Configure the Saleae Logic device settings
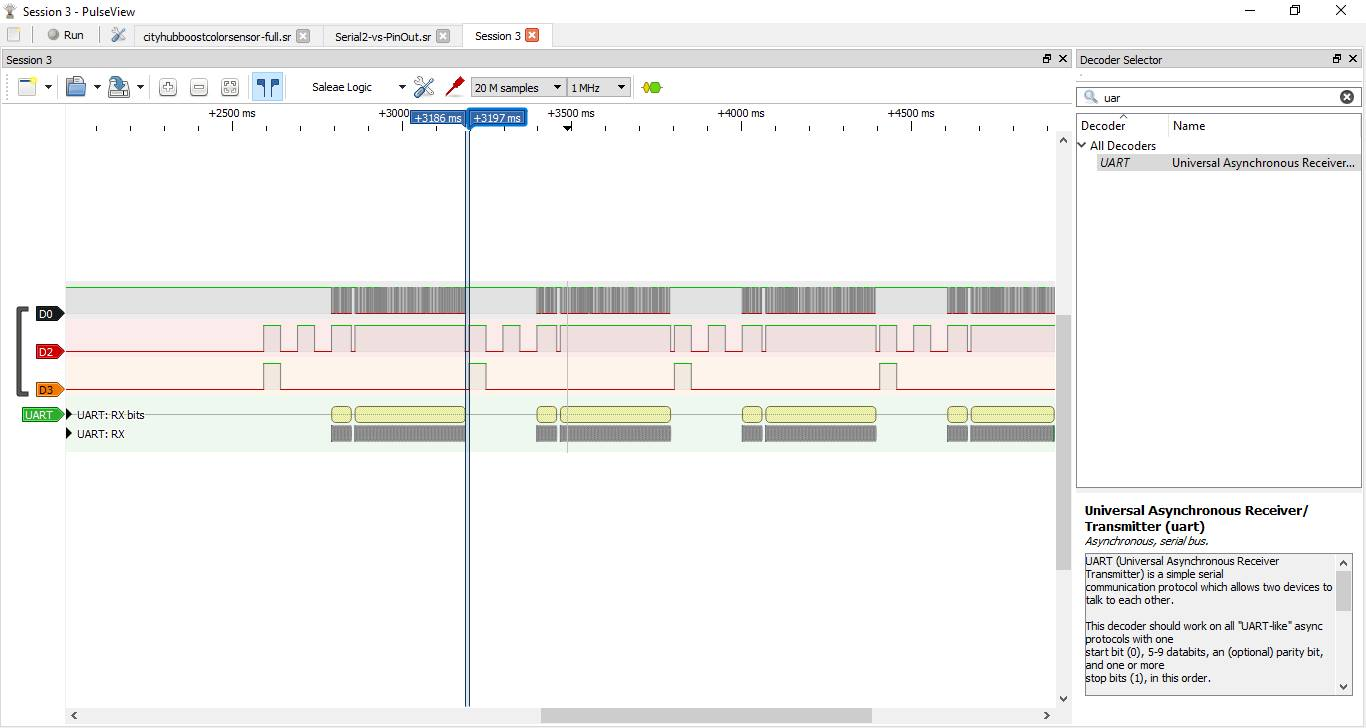 [x=424, y=87]
